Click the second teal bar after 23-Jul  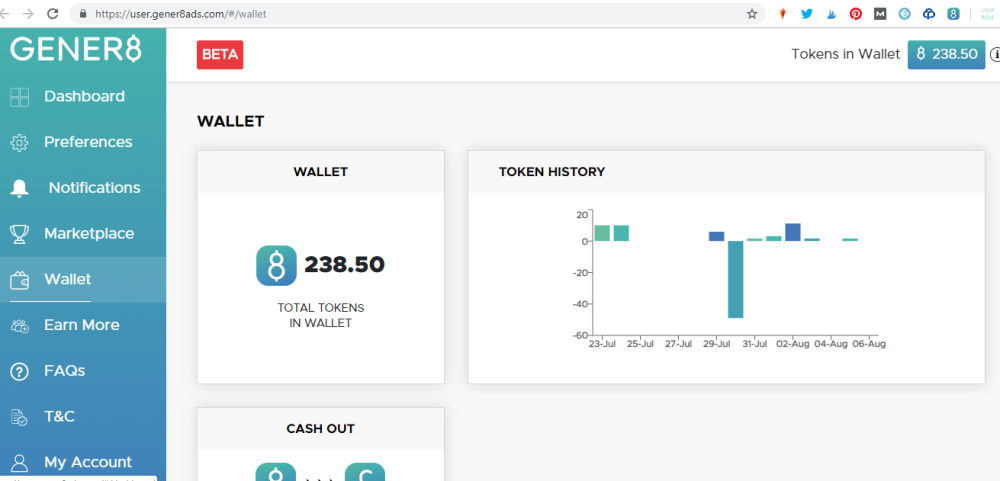click(x=621, y=233)
